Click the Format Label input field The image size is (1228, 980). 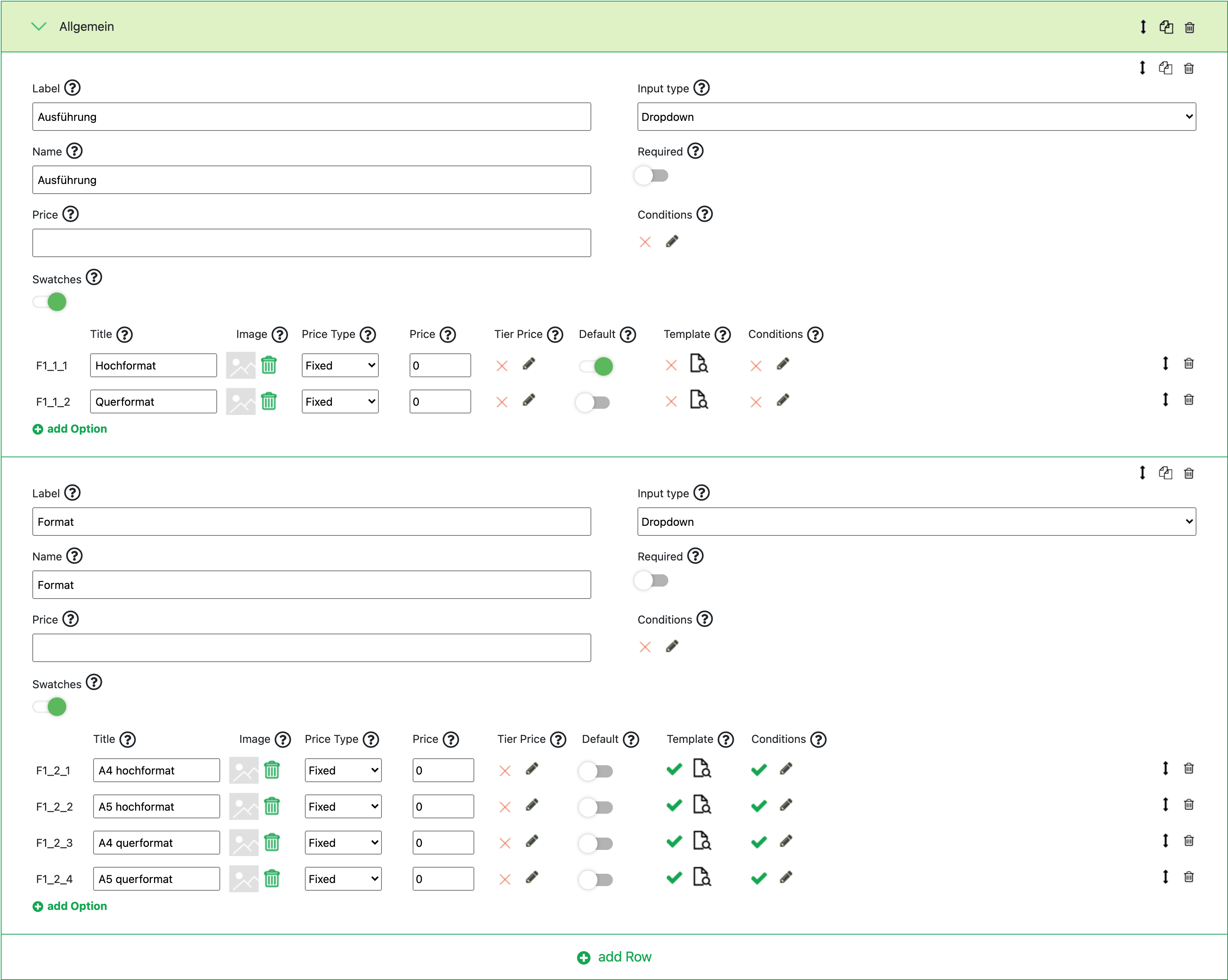(311, 522)
